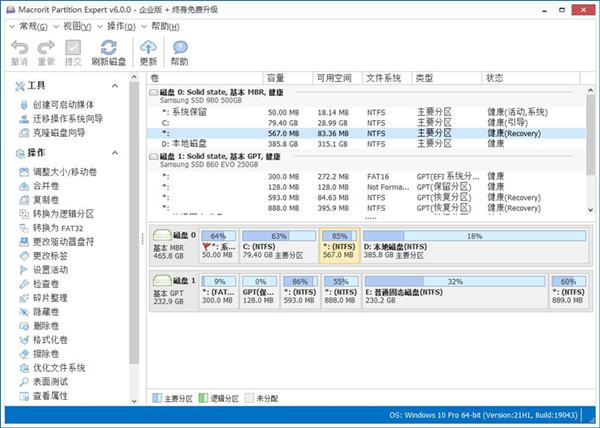Click the Undo (撤消) toolbar icon
The height and width of the screenshot is (428, 600).
click(19, 48)
